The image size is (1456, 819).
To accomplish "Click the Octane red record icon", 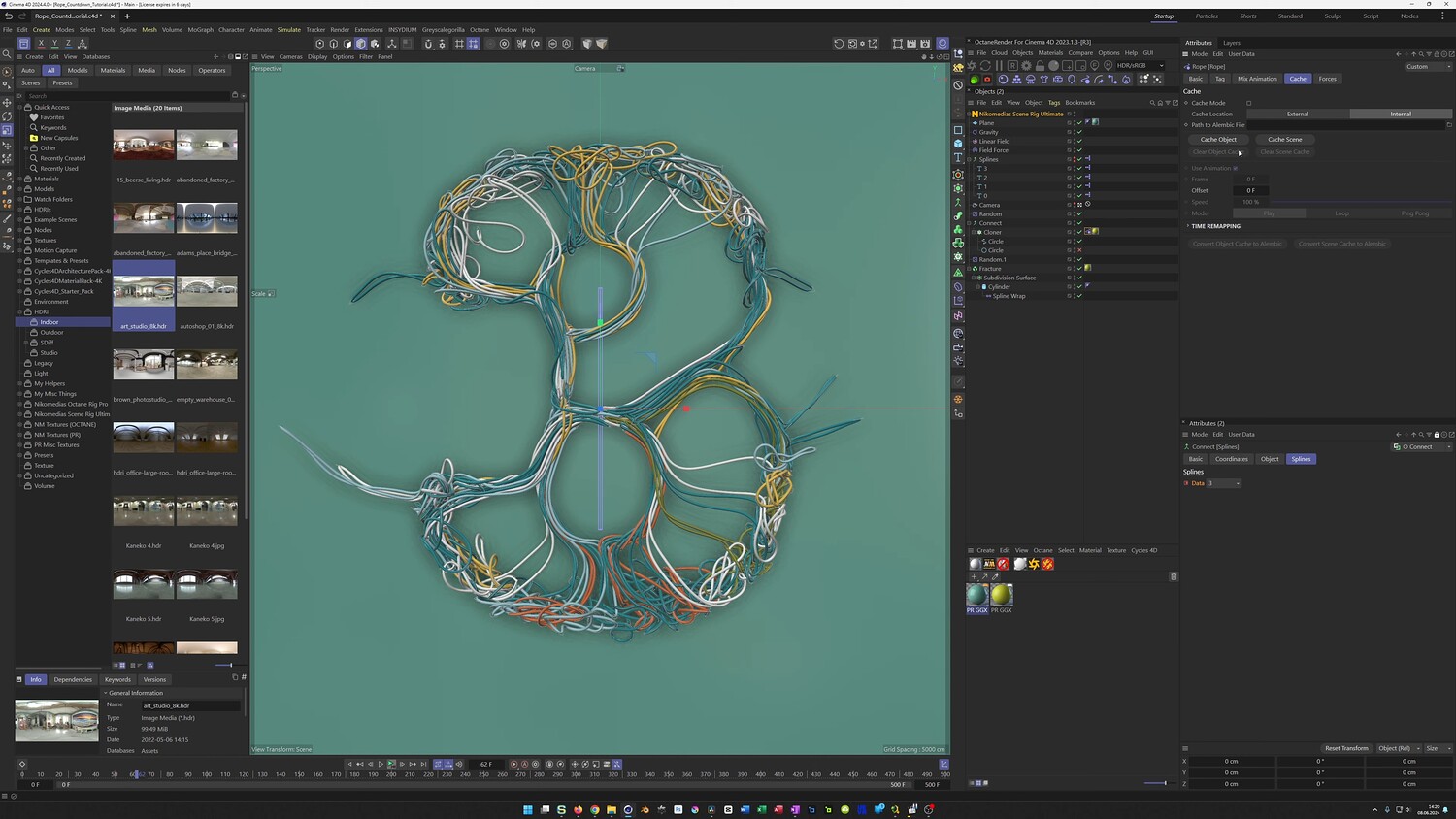I will 987,80.
